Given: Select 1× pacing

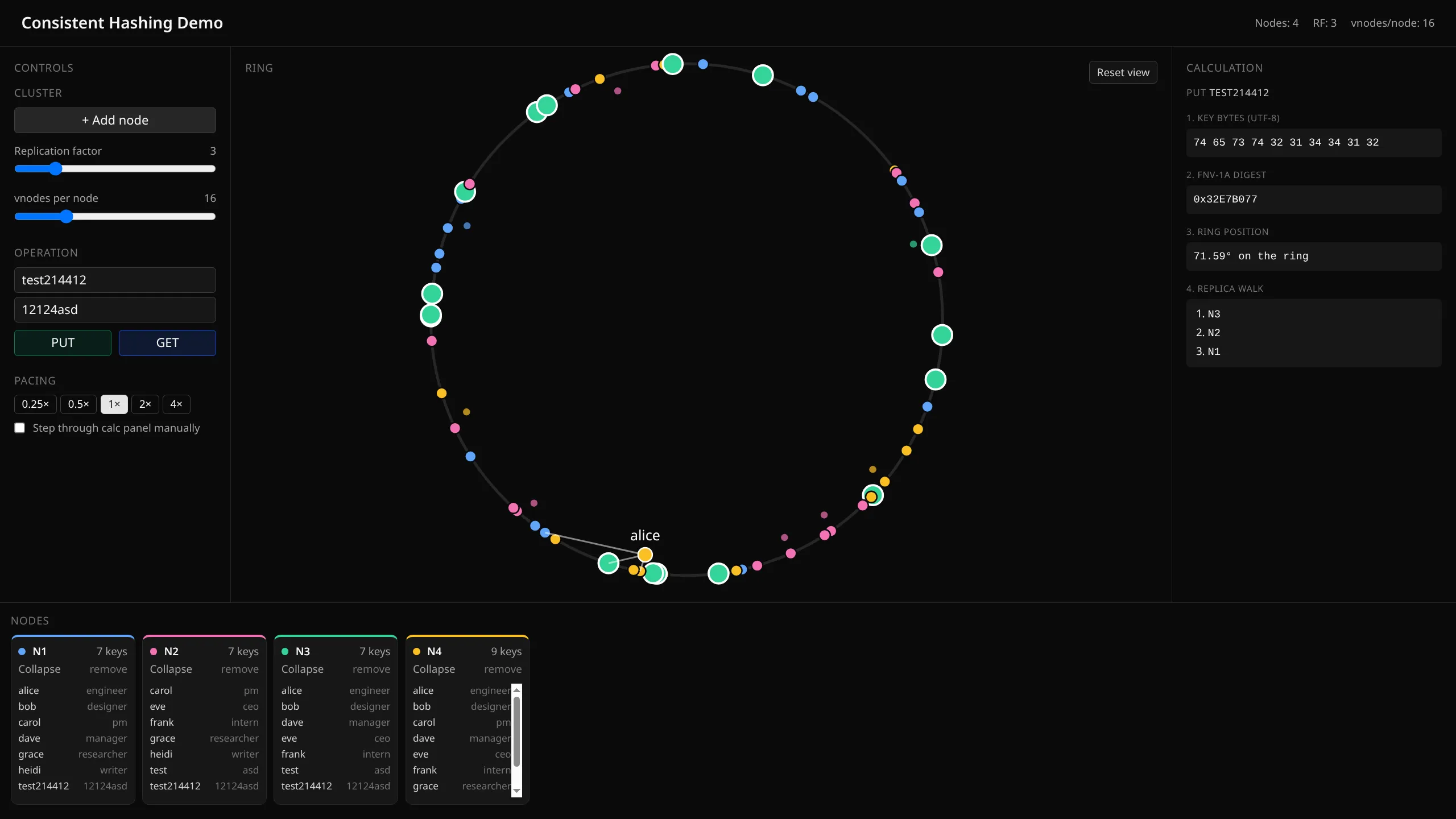Looking at the screenshot, I should (114, 404).
